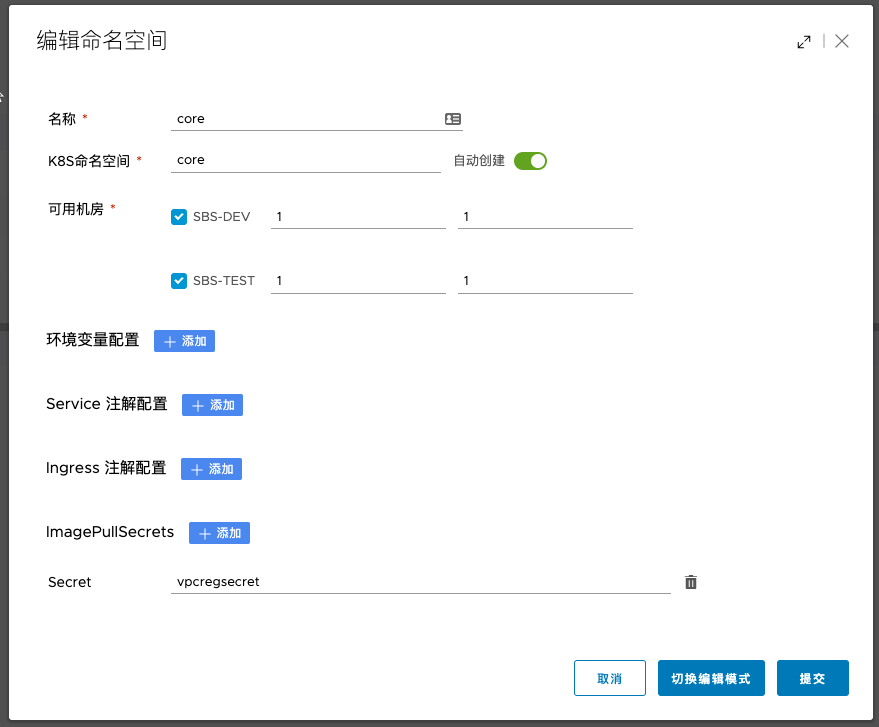This screenshot has height=727, width=879.
Task: Add an Ingress annotation config
Action: (211, 469)
